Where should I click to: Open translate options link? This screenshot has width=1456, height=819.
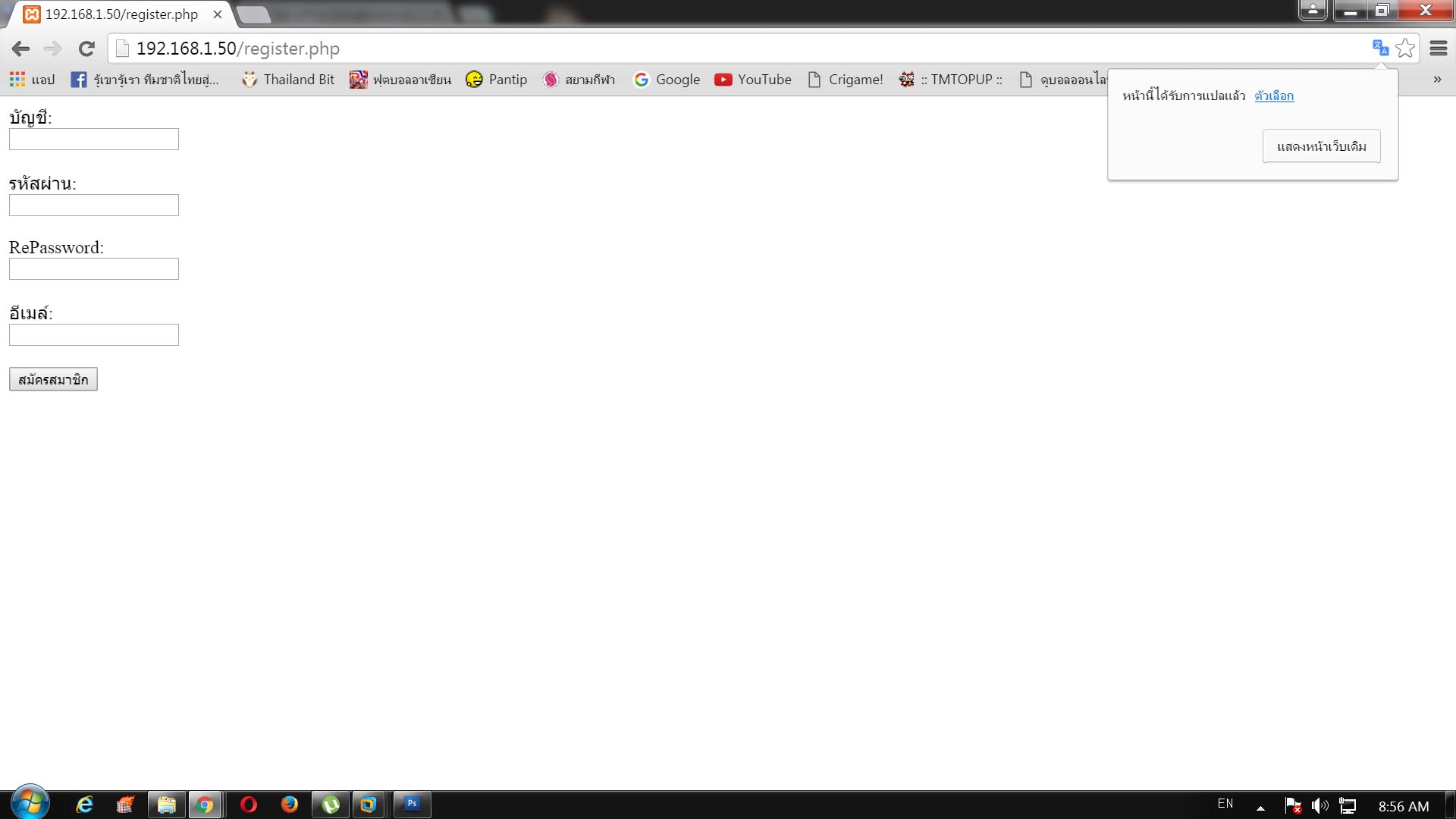tap(1274, 96)
